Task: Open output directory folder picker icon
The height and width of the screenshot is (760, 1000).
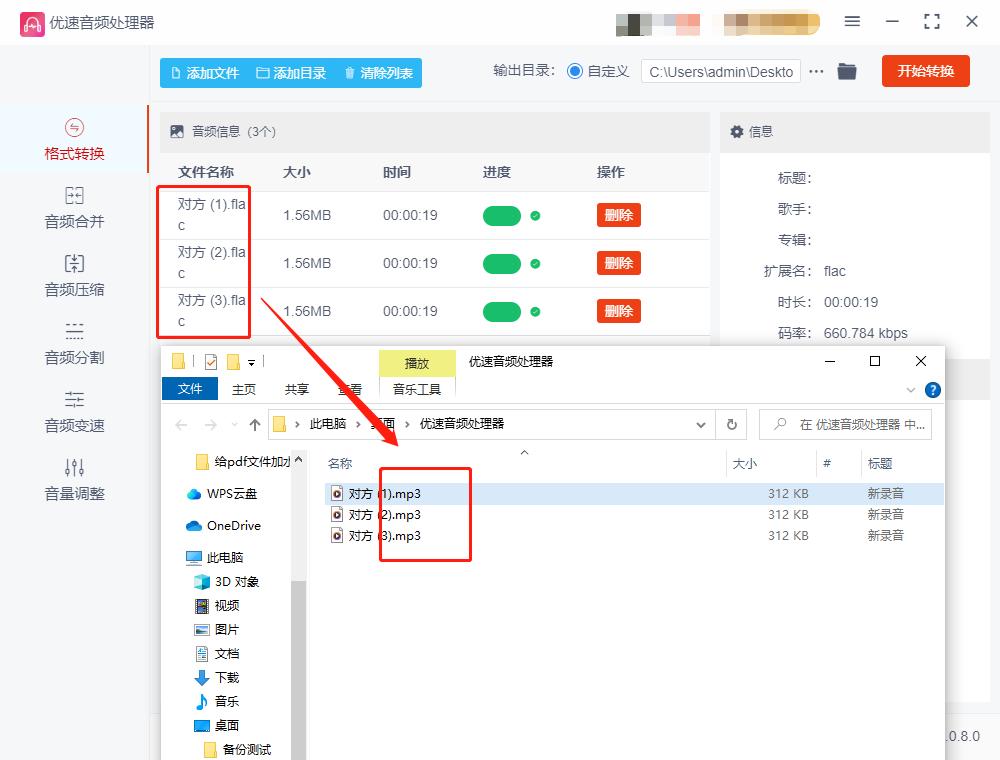Action: 847,71
